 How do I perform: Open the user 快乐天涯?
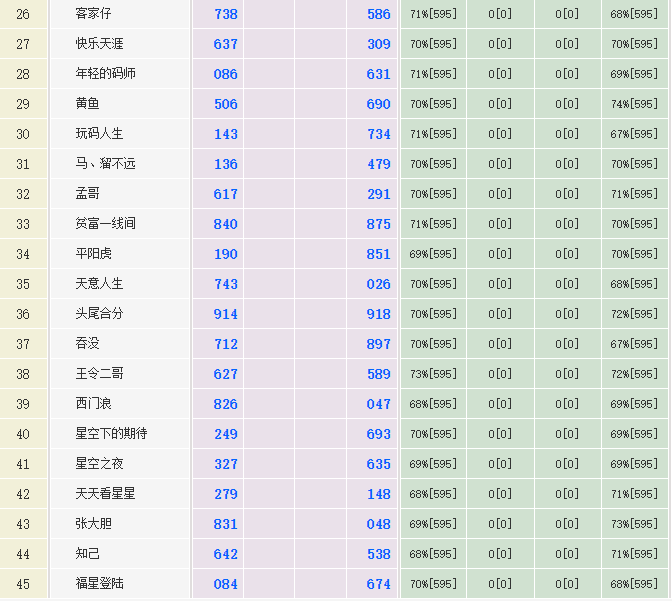click(x=100, y=44)
